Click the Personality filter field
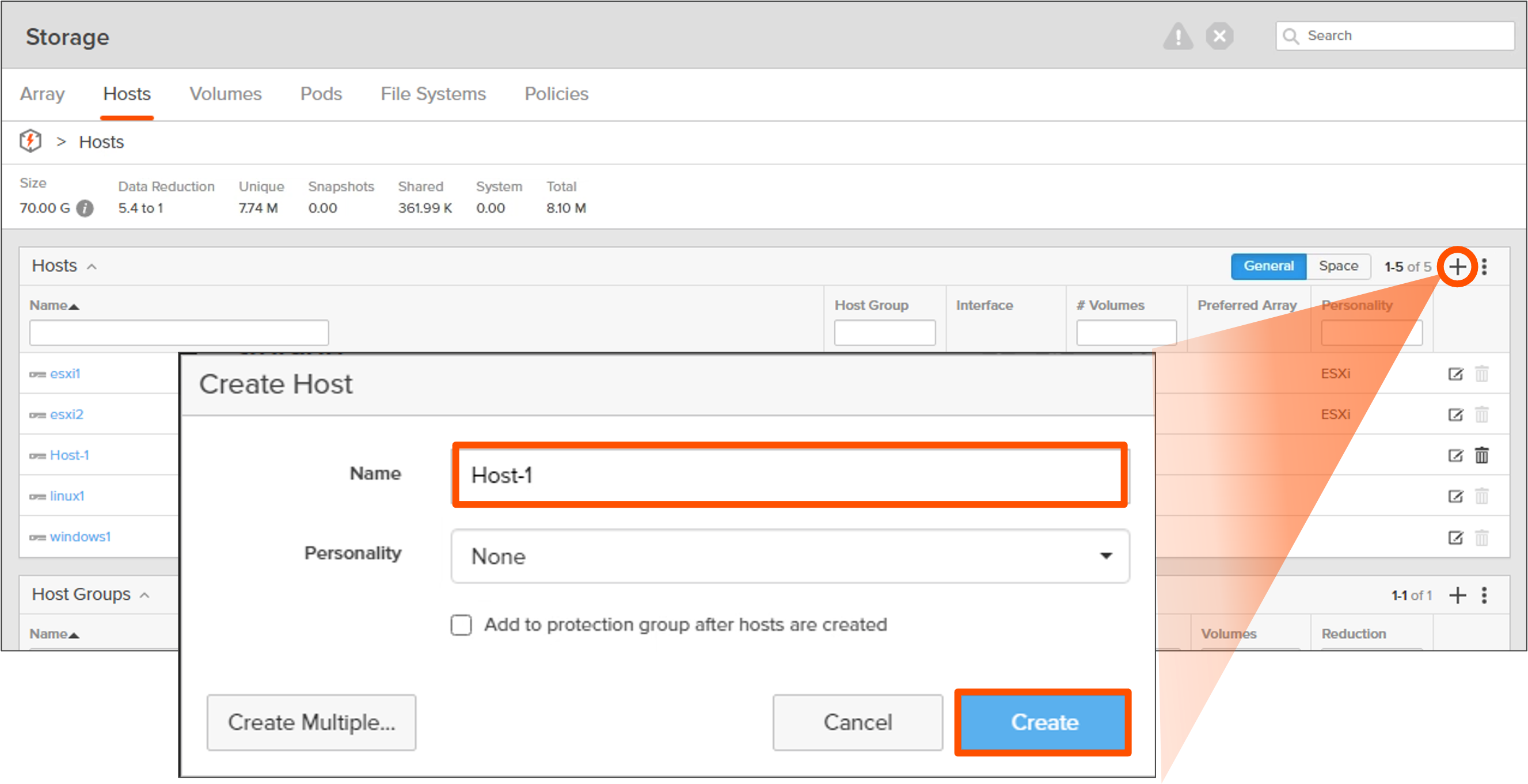The height and width of the screenshot is (784, 1528). pyautogui.click(x=1371, y=333)
